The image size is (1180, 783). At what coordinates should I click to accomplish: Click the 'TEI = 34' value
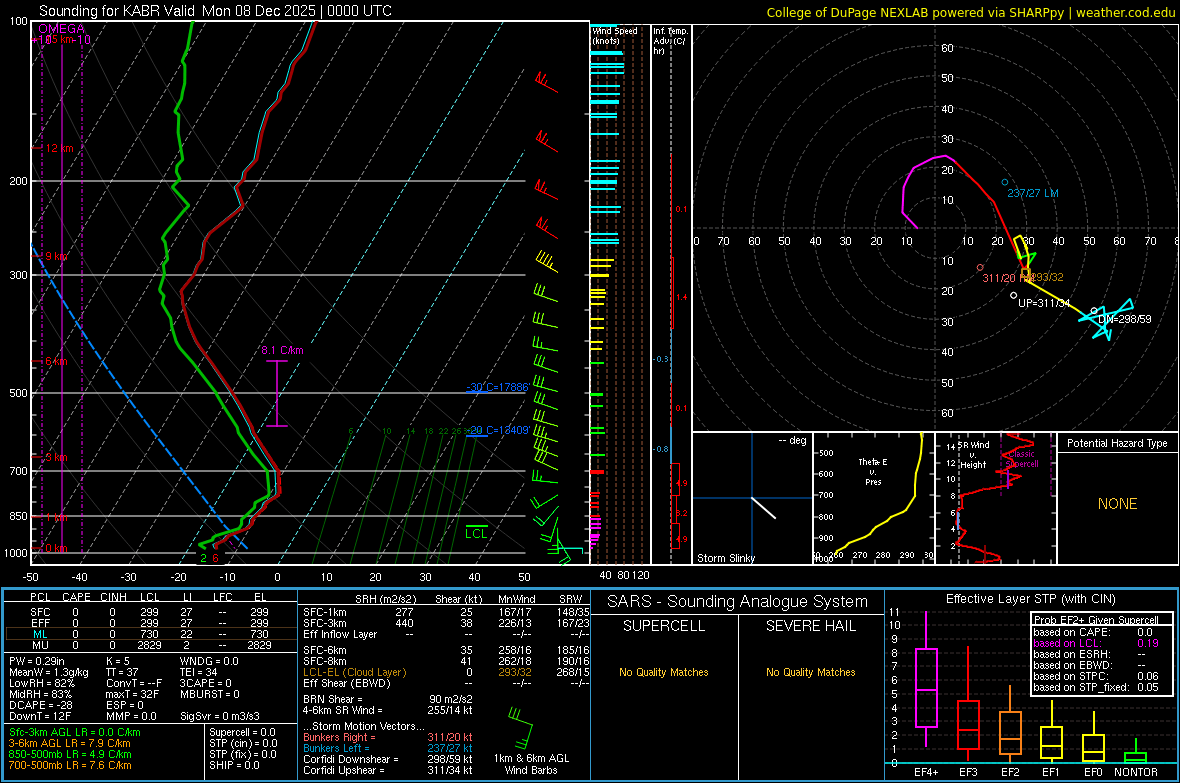coord(199,672)
